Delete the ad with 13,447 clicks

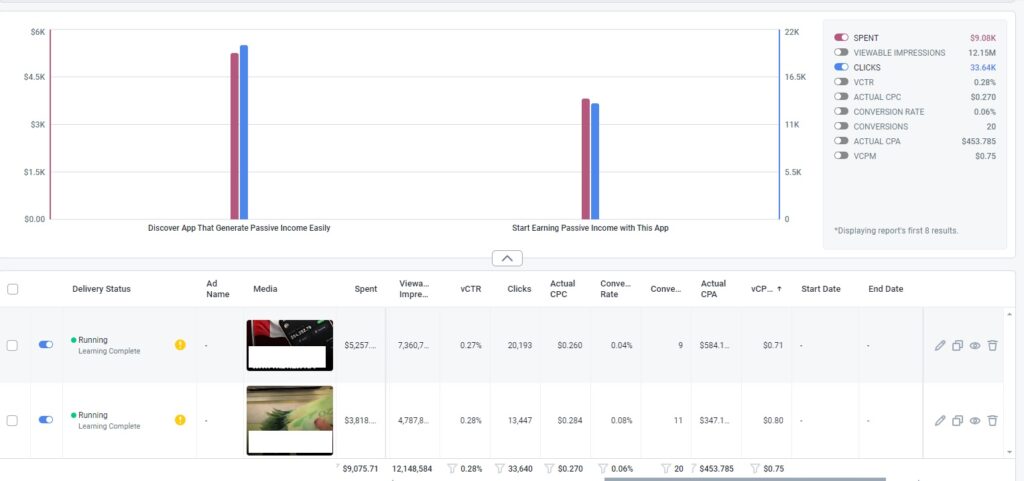pos(993,420)
